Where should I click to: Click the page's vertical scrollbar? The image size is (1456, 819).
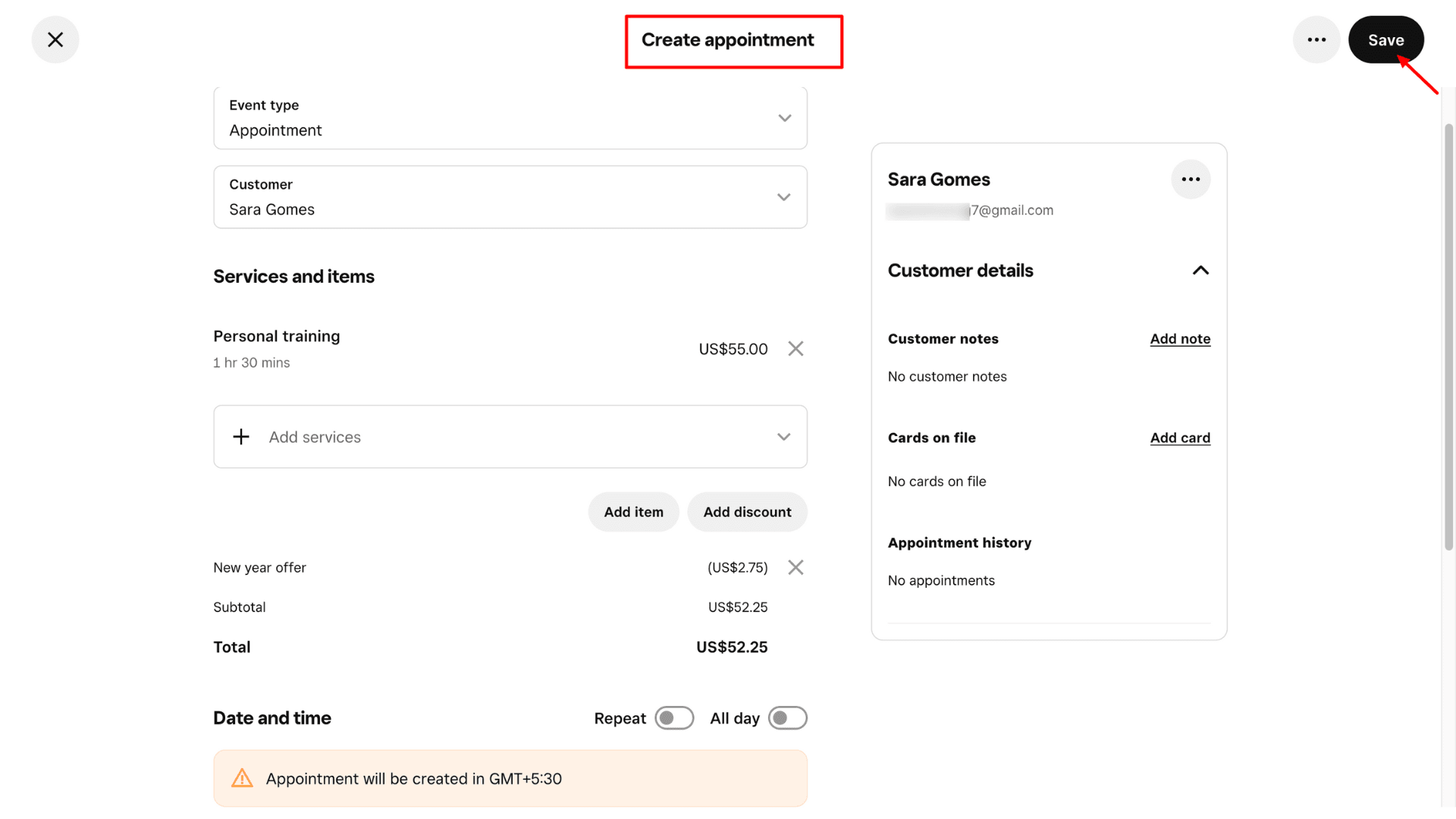point(1448,337)
